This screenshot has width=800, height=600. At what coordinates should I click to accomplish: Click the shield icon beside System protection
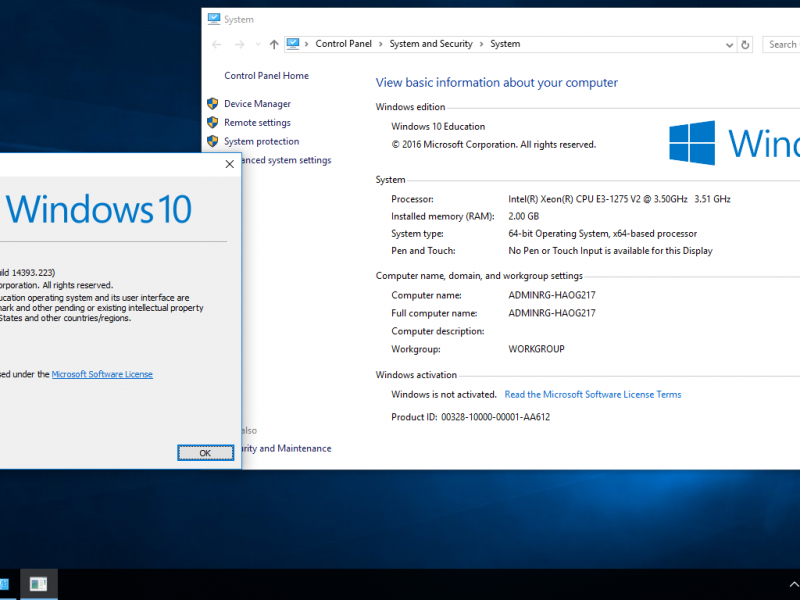213,141
